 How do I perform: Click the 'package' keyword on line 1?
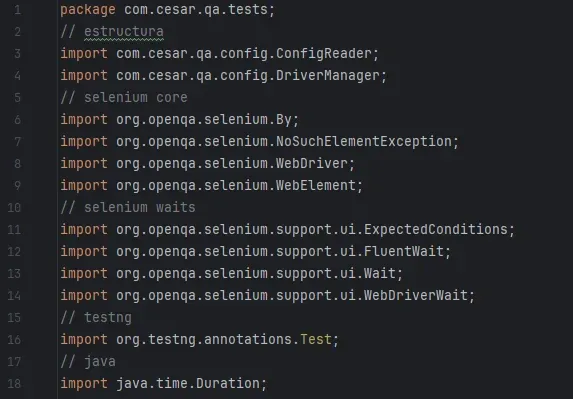88,10
